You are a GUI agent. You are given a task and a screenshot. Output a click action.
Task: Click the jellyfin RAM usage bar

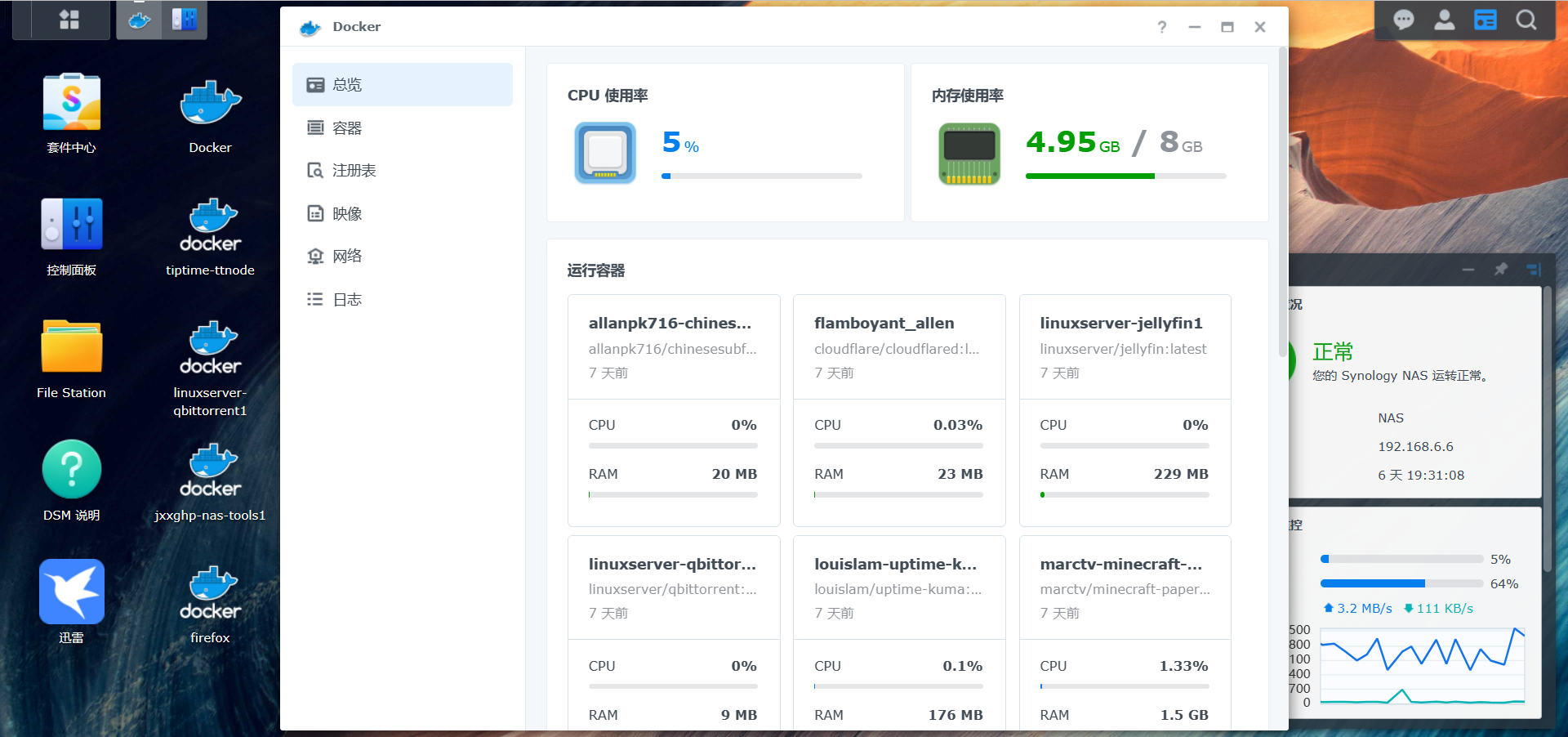click(1125, 494)
